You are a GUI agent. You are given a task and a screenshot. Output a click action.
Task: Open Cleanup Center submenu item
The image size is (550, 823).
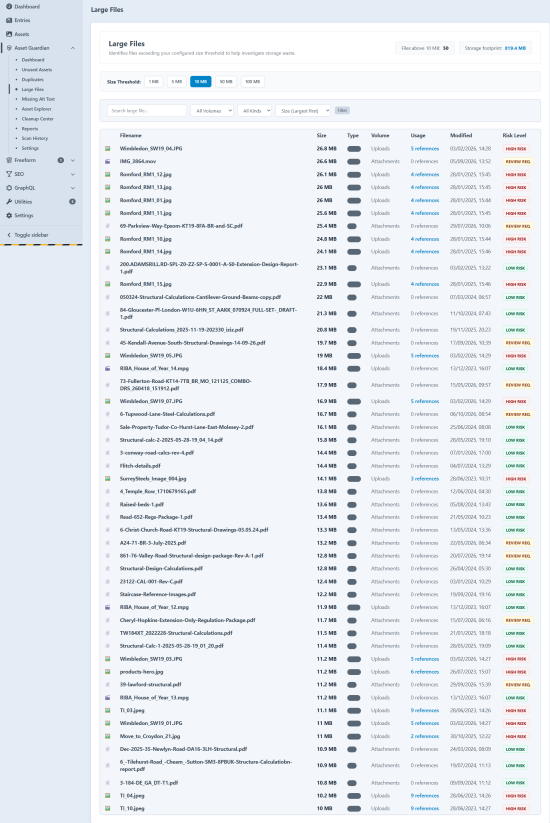pyautogui.click(x=38, y=119)
